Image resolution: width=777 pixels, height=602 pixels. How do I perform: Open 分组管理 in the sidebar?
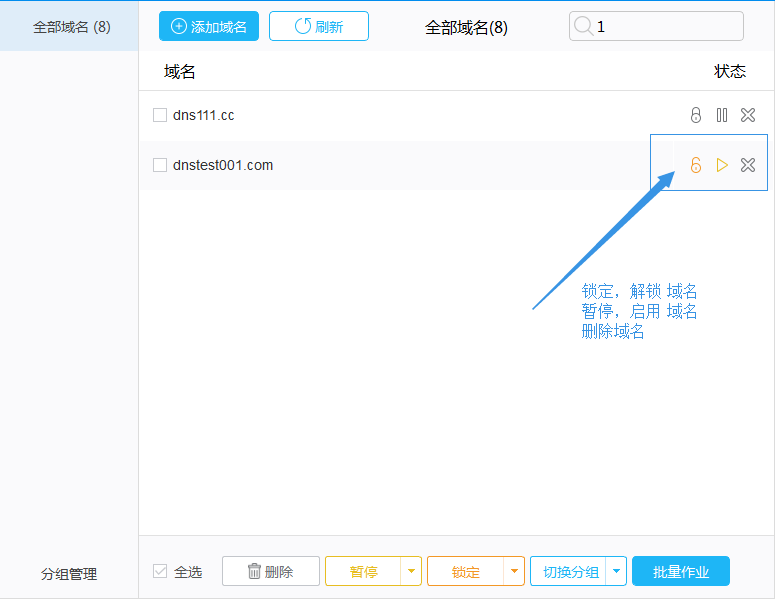coord(69,574)
